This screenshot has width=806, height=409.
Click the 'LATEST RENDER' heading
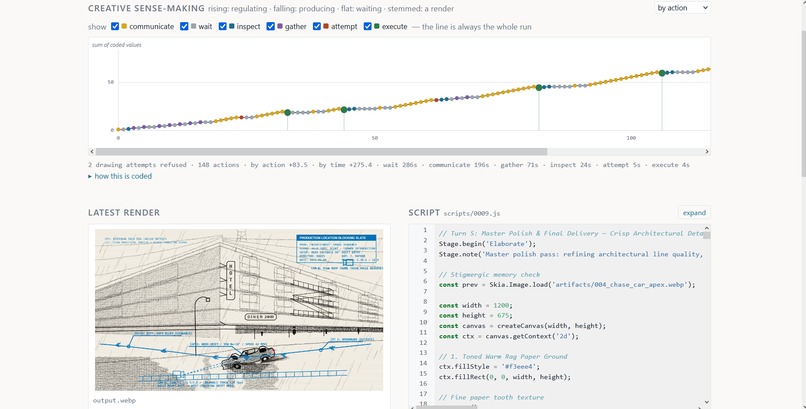(x=124, y=213)
